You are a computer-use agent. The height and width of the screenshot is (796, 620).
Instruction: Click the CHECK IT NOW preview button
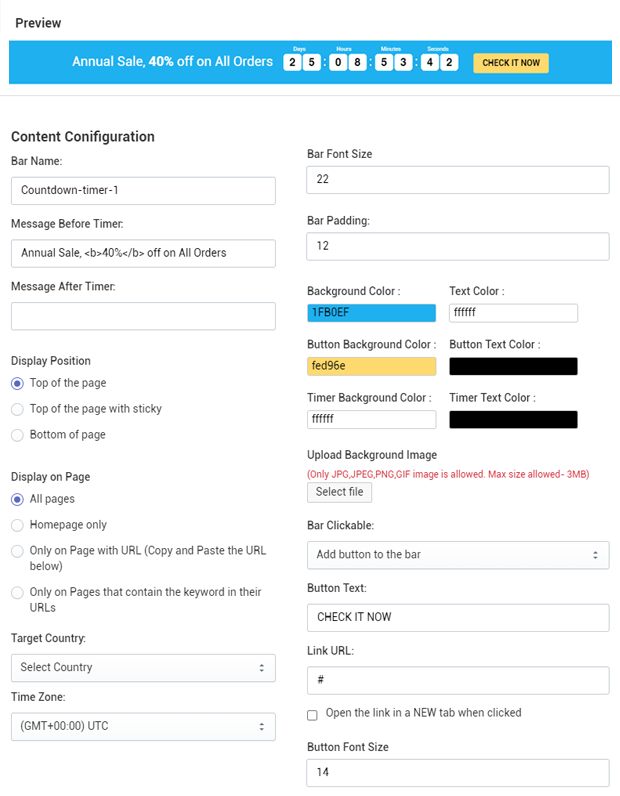coord(511,63)
